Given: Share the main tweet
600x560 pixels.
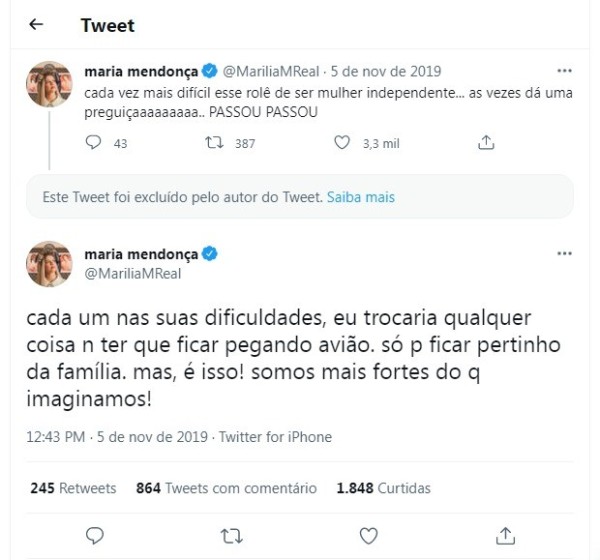Looking at the screenshot, I should coord(506,535).
